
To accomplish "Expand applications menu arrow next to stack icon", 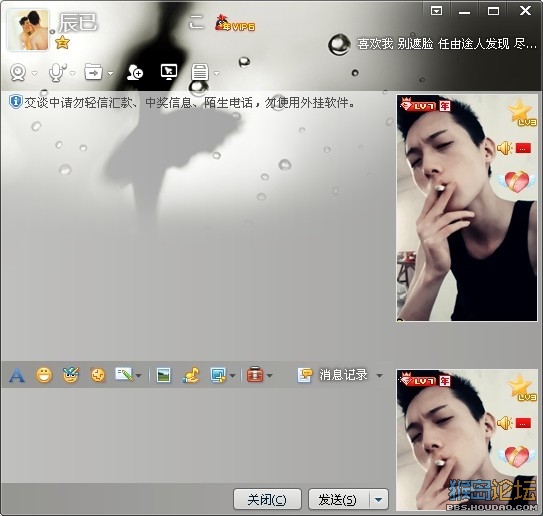I will pyautogui.click(x=216, y=73).
